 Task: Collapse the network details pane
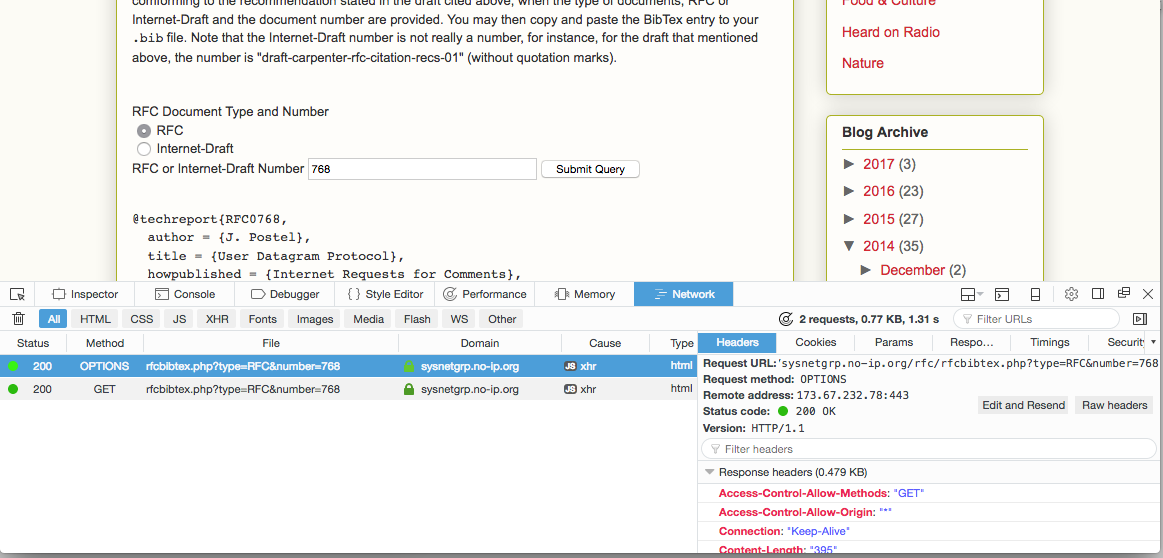tap(1140, 319)
